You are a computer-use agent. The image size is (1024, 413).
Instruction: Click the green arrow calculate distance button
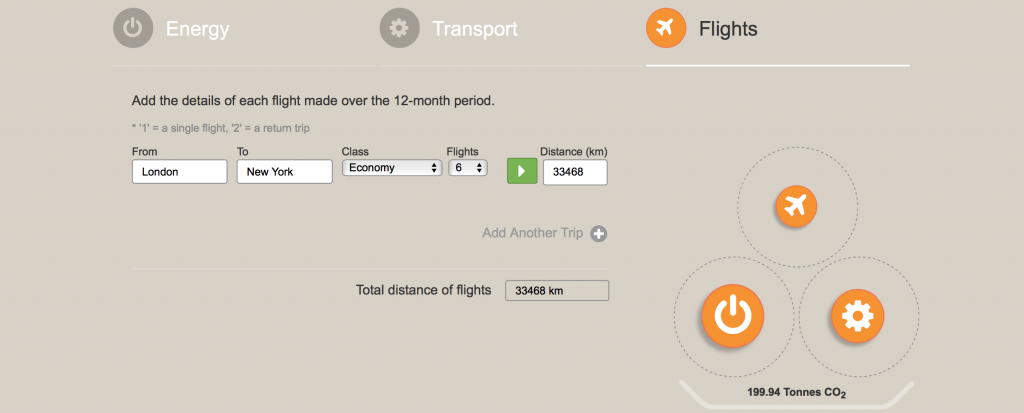click(x=522, y=171)
